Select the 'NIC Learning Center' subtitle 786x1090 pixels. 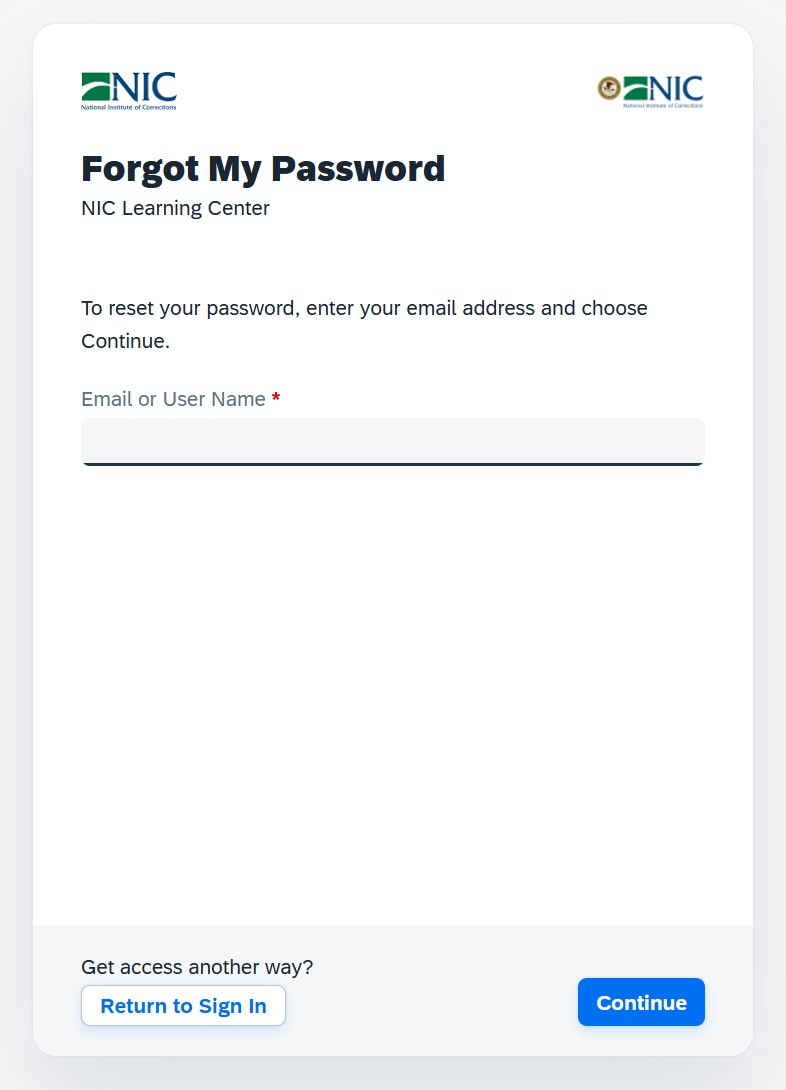click(x=175, y=208)
